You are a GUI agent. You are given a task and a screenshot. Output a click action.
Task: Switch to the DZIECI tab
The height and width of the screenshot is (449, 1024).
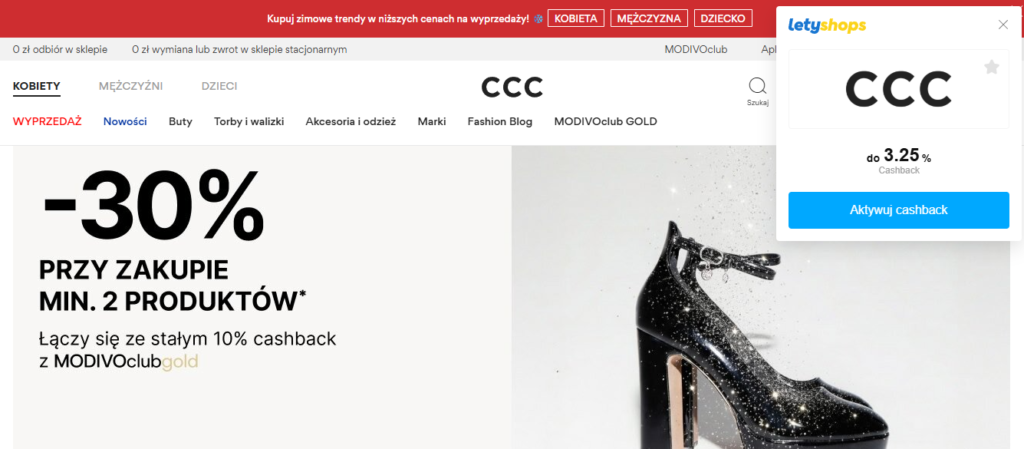coord(219,86)
